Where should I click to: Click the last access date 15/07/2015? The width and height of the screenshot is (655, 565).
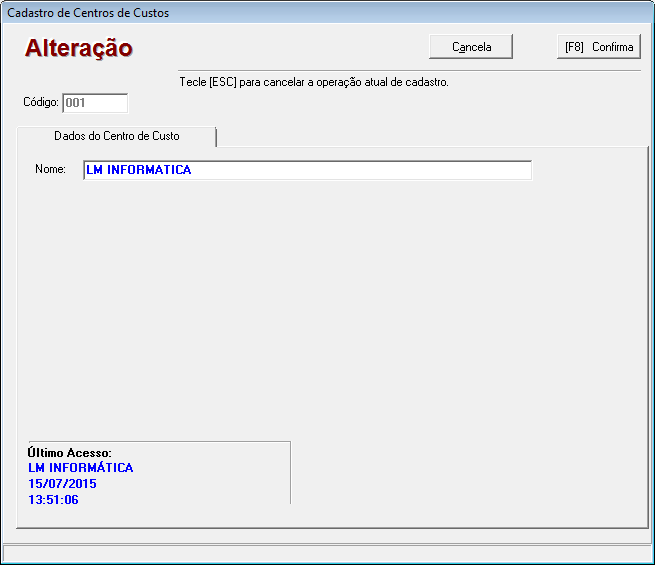click(62, 484)
